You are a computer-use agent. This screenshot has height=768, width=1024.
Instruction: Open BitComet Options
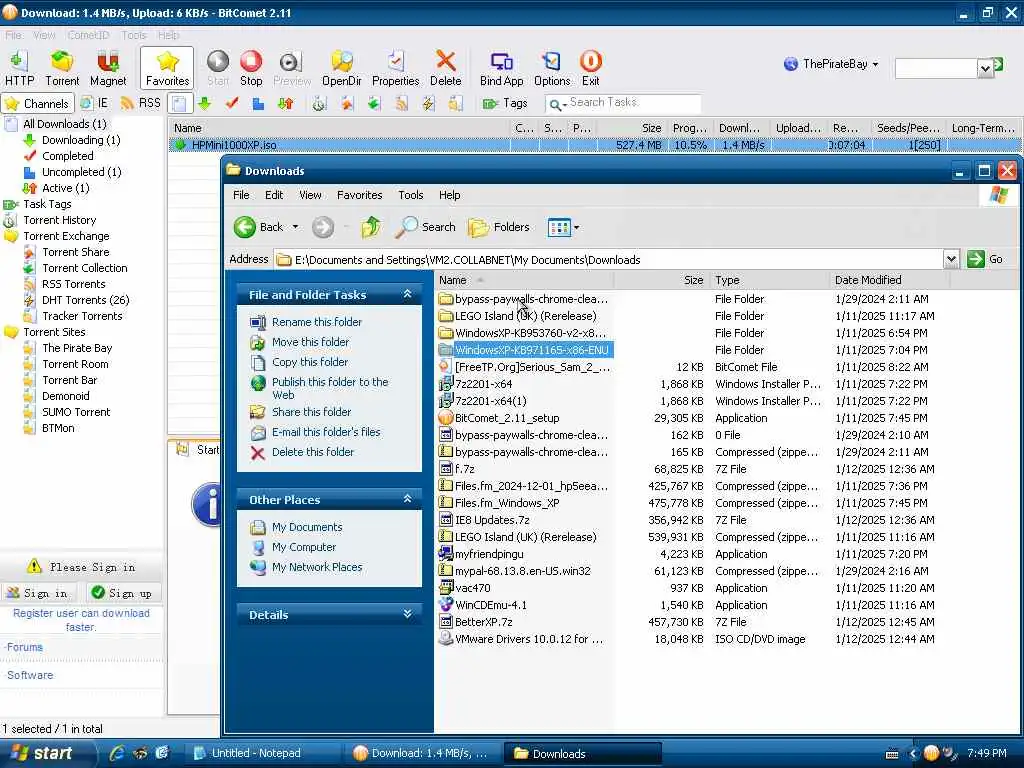coord(552,68)
